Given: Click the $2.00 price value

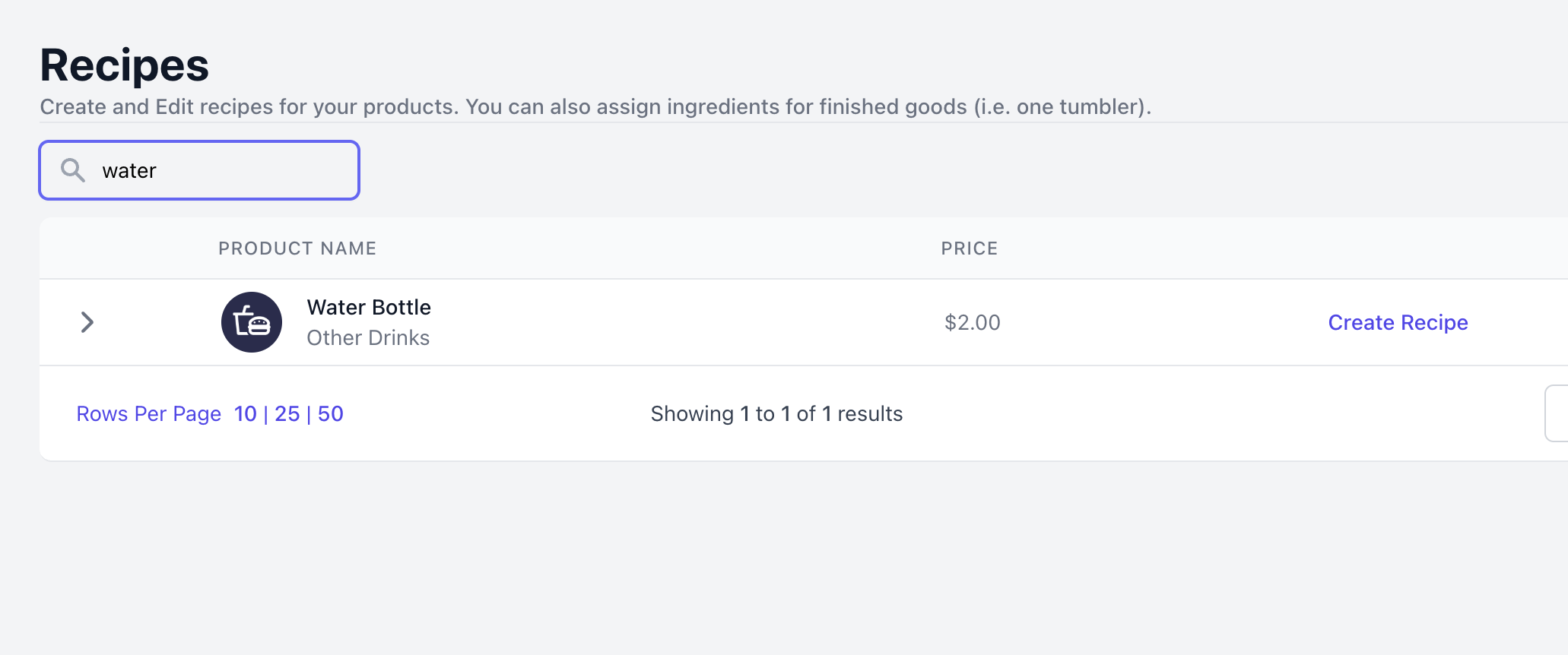Looking at the screenshot, I should tap(972, 322).
